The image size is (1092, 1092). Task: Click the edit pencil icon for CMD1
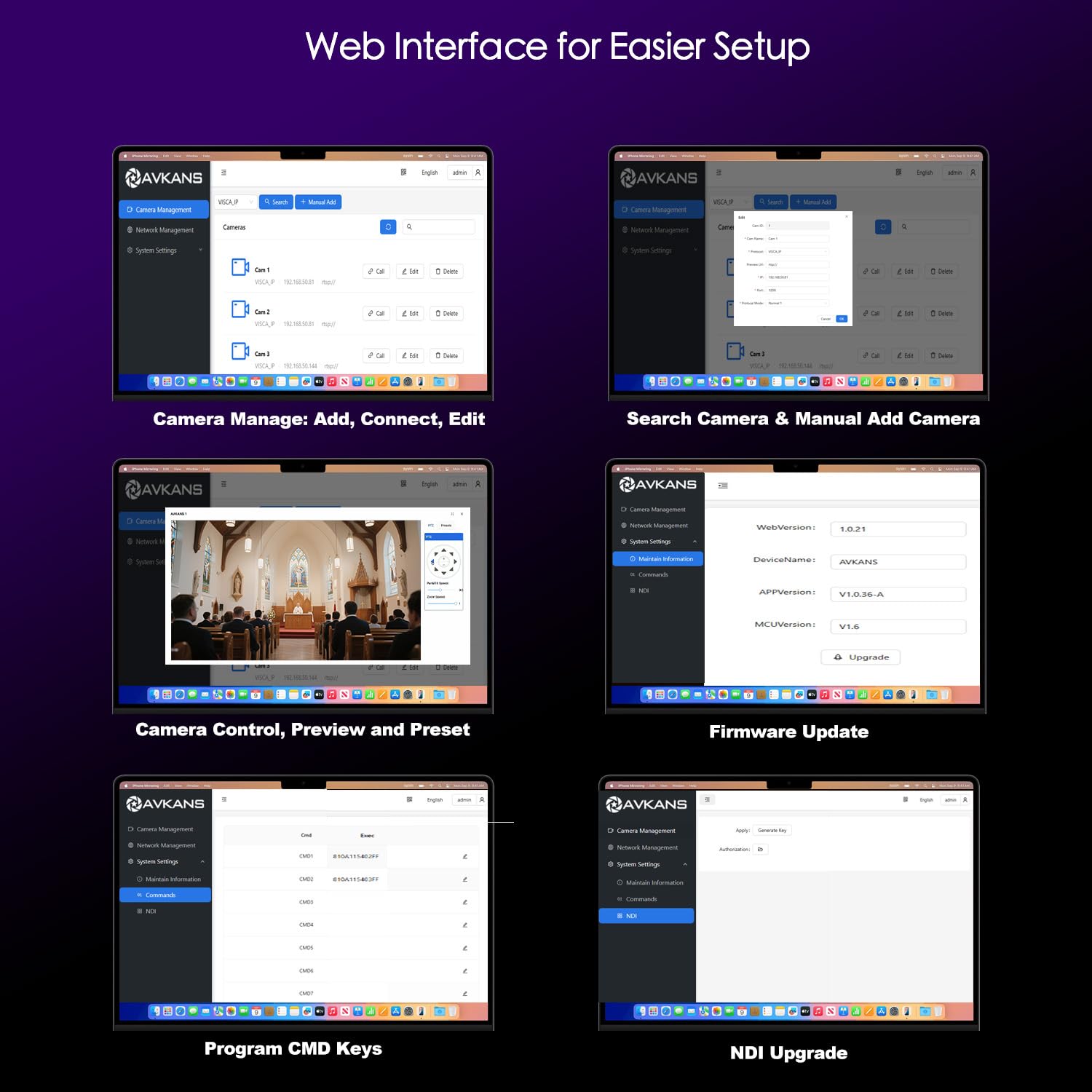pyautogui.click(x=464, y=856)
